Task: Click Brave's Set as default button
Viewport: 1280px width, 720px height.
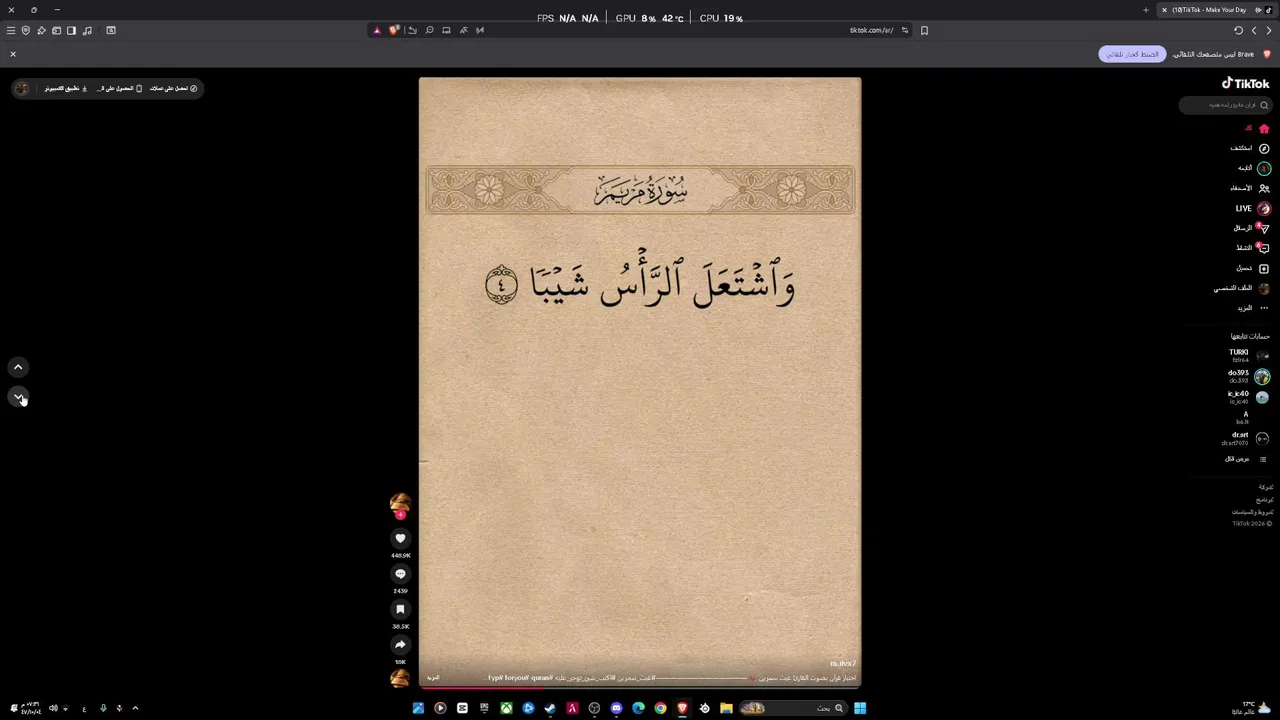Action: pos(1132,54)
